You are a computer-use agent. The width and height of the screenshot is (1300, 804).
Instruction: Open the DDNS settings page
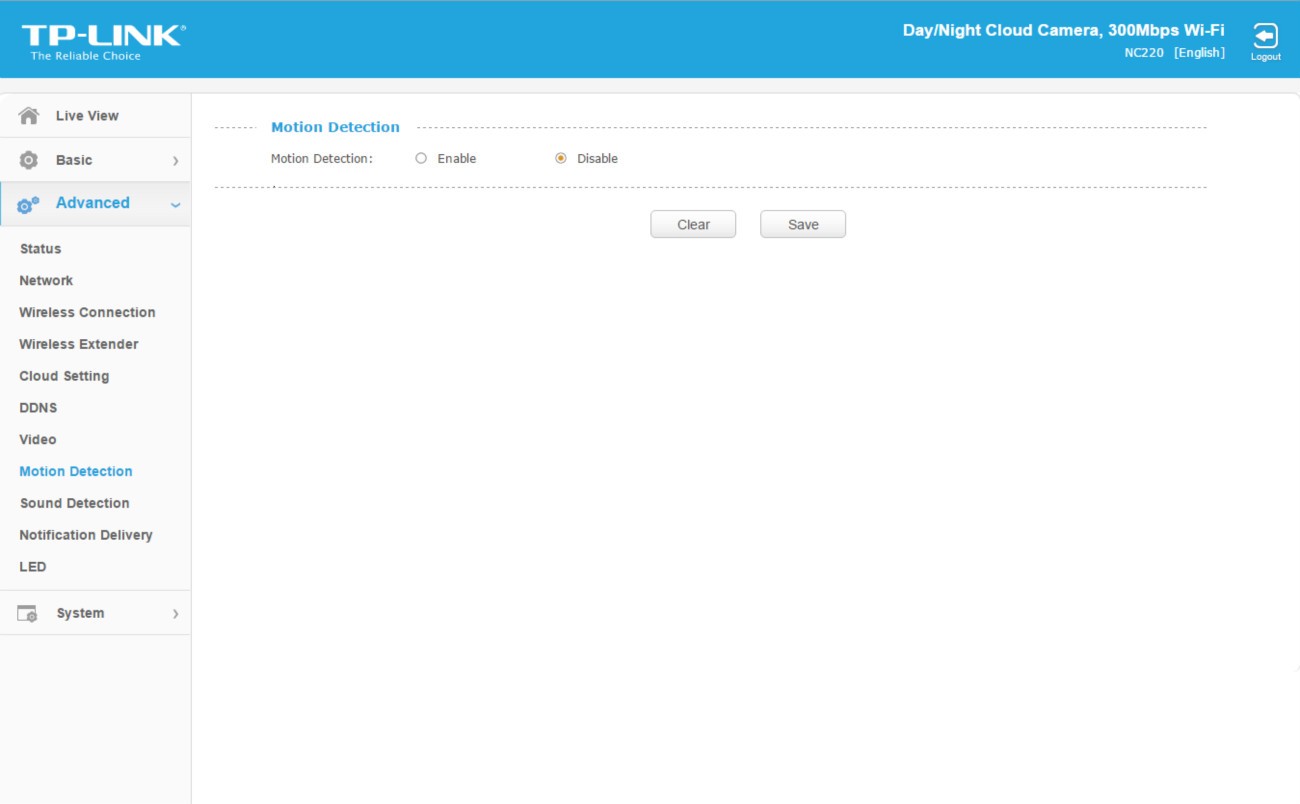click(x=38, y=408)
